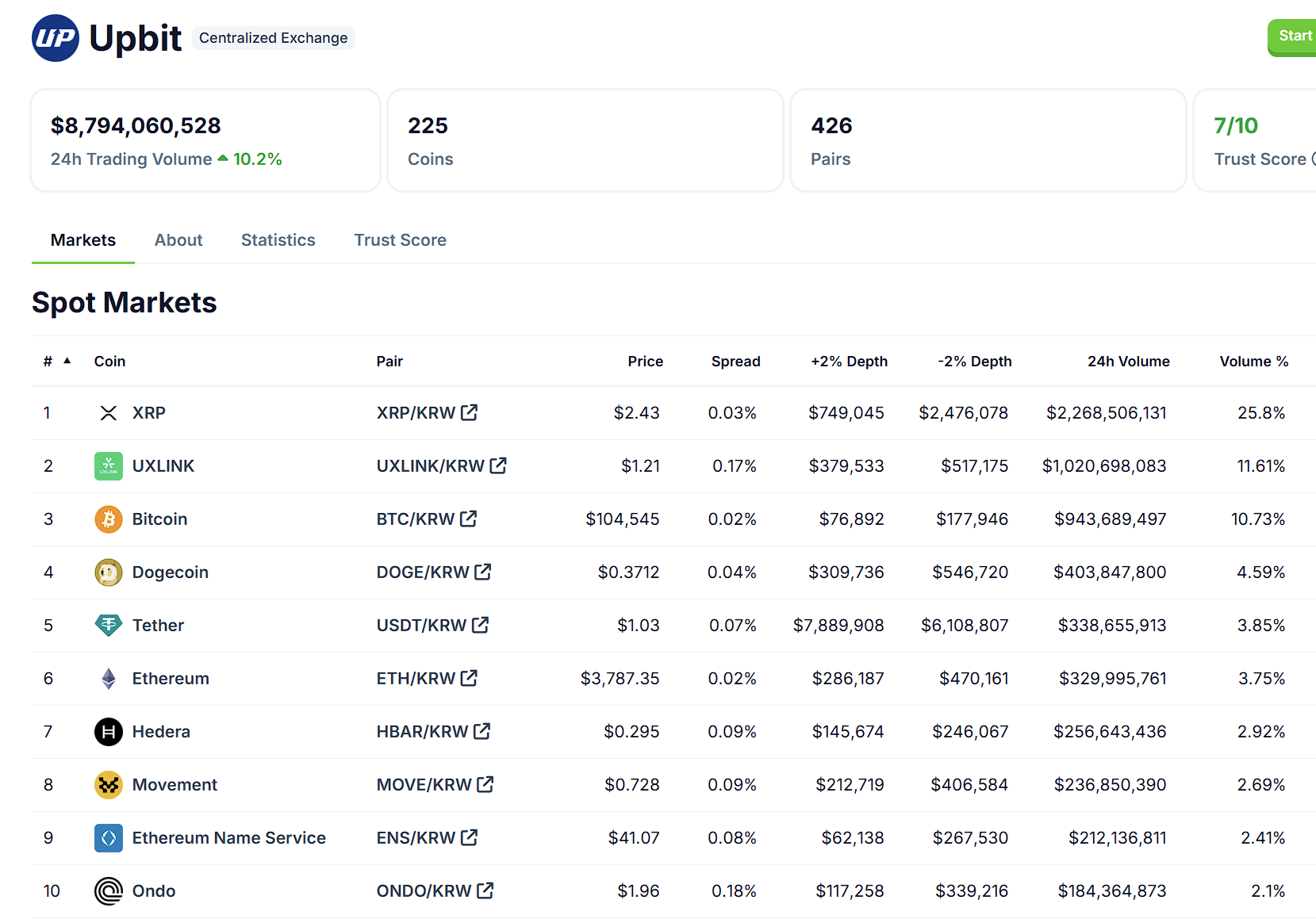Click the Ethereum Name Service icon
Viewport: 1316px width, 919px height.
(109, 838)
